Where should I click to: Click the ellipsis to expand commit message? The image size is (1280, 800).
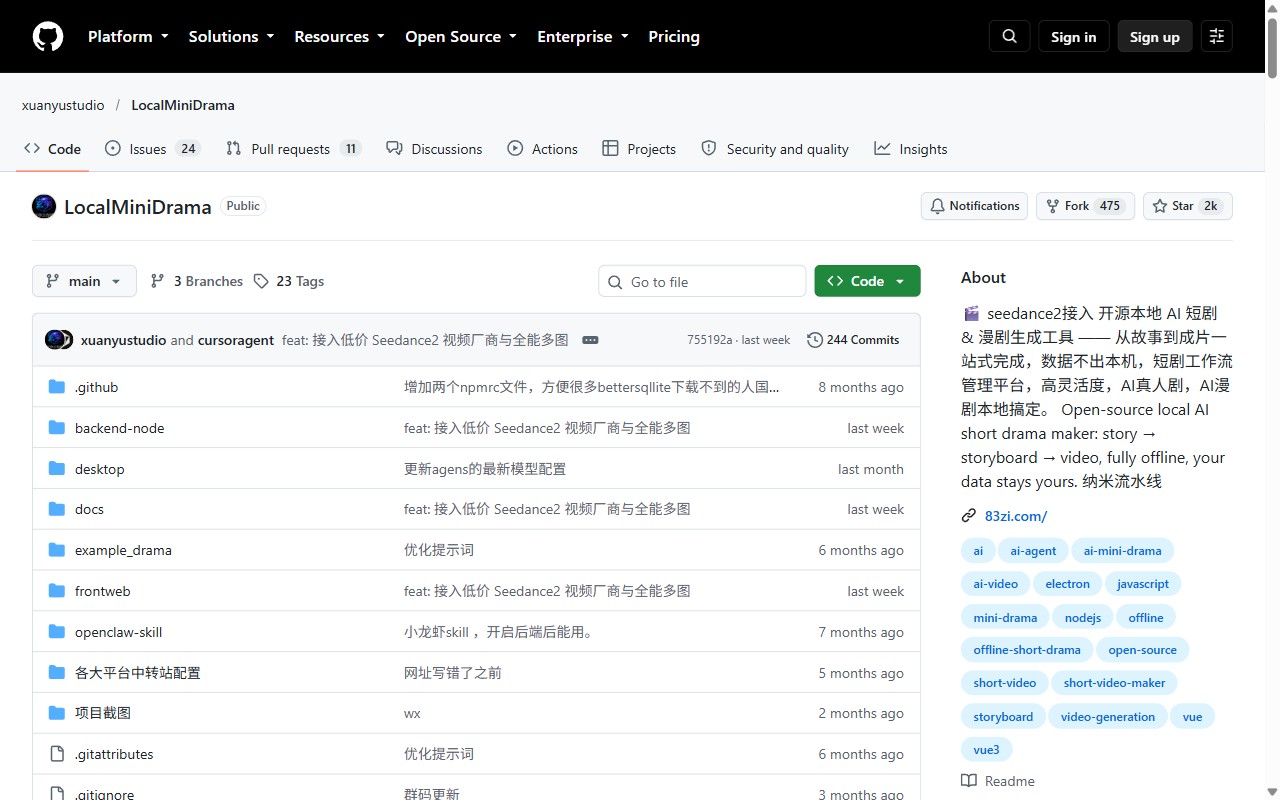(x=590, y=340)
